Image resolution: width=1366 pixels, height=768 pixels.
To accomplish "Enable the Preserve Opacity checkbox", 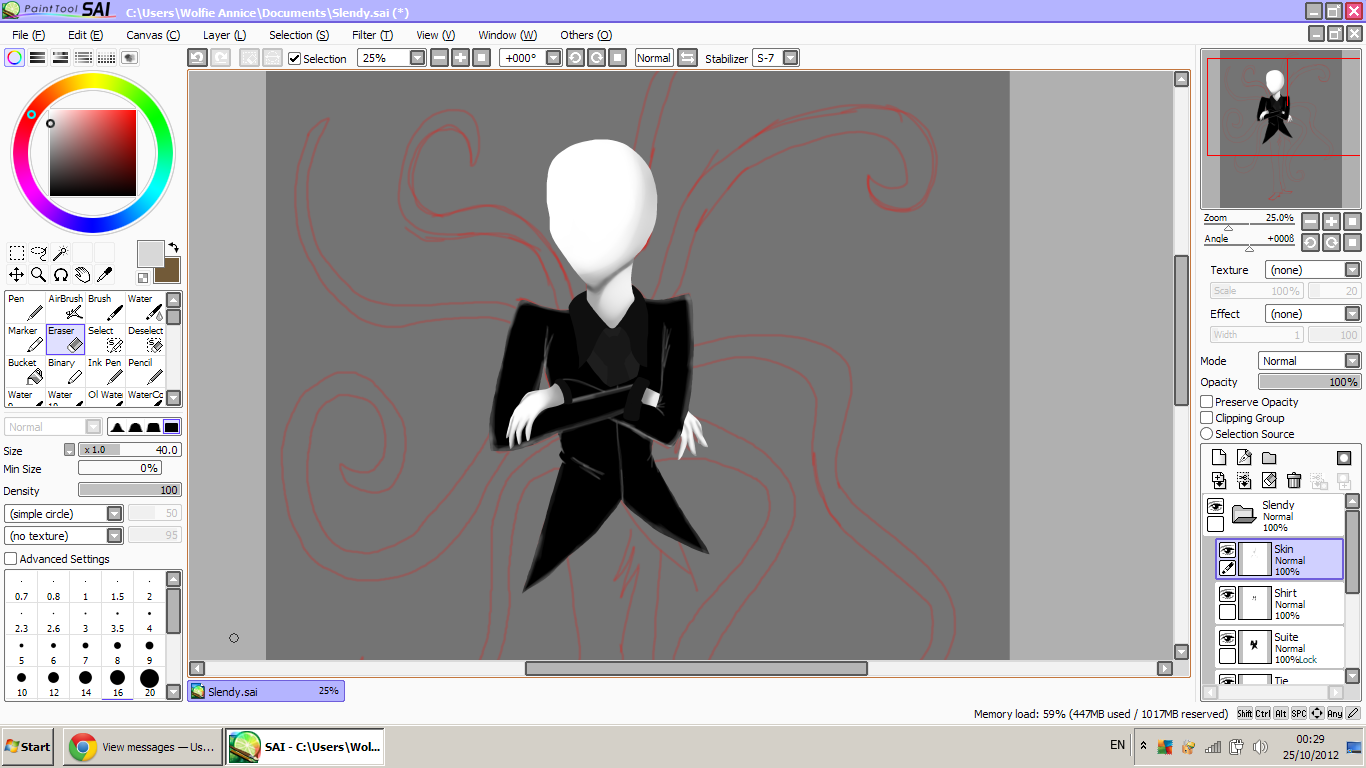I will pyautogui.click(x=1207, y=402).
